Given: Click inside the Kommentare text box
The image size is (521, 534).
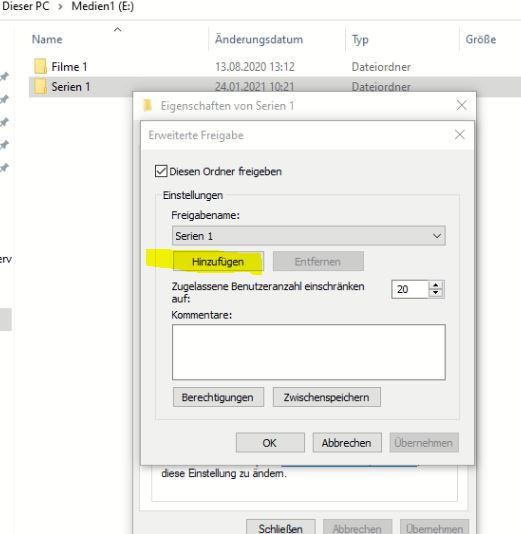Looking at the screenshot, I should [309, 352].
